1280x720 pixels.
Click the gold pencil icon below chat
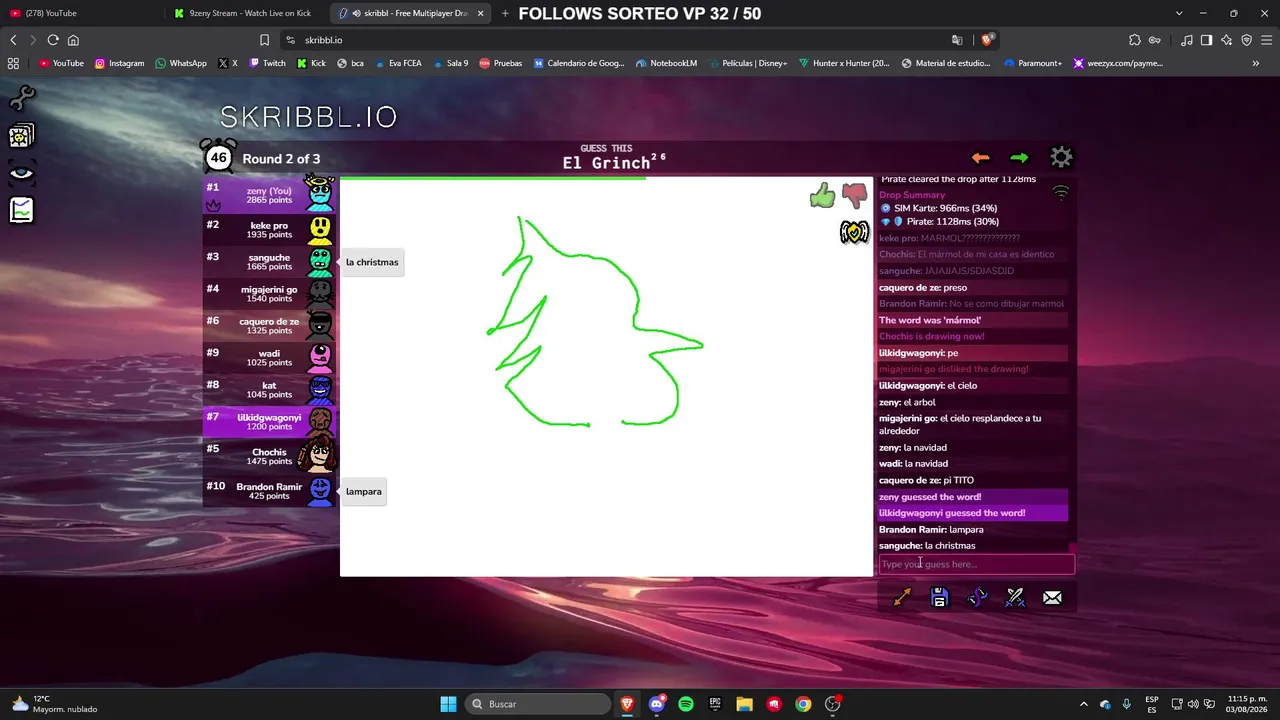click(x=902, y=598)
